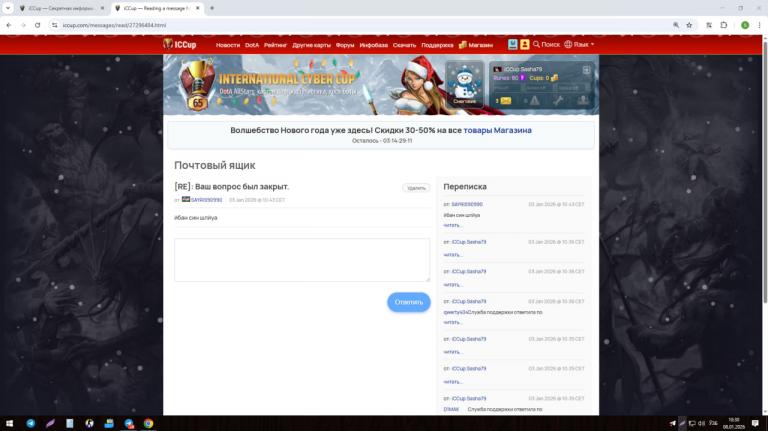768x431 pixels.
Task: Click inside the reply text area
Action: 302,260
